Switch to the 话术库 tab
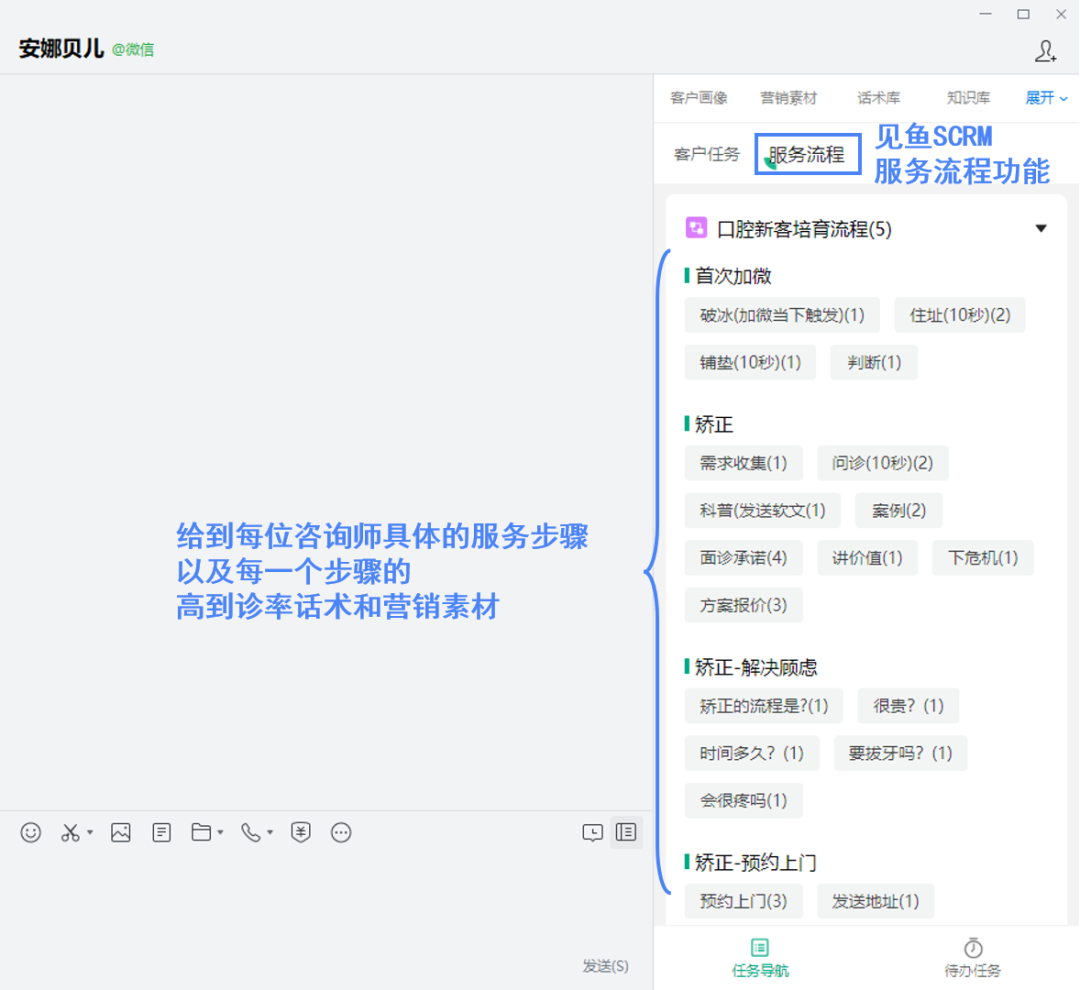 coord(878,98)
